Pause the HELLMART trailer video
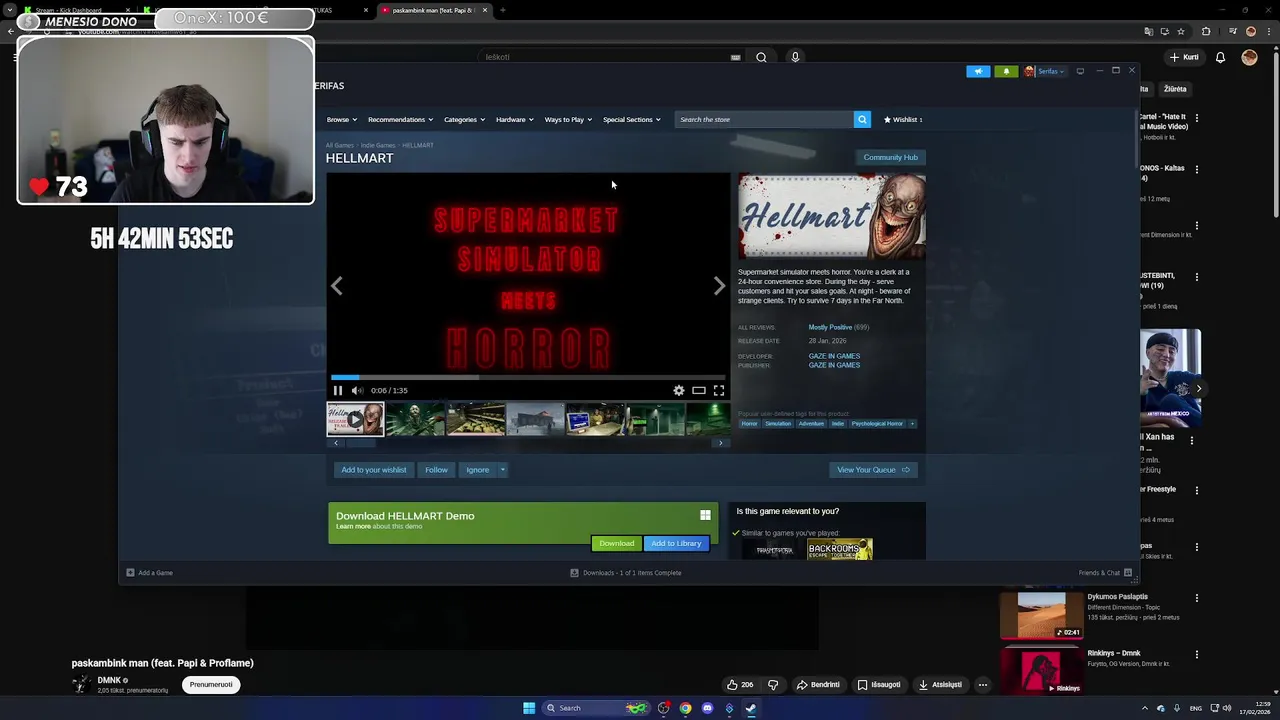The height and width of the screenshot is (720, 1280). click(x=338, y=390)
